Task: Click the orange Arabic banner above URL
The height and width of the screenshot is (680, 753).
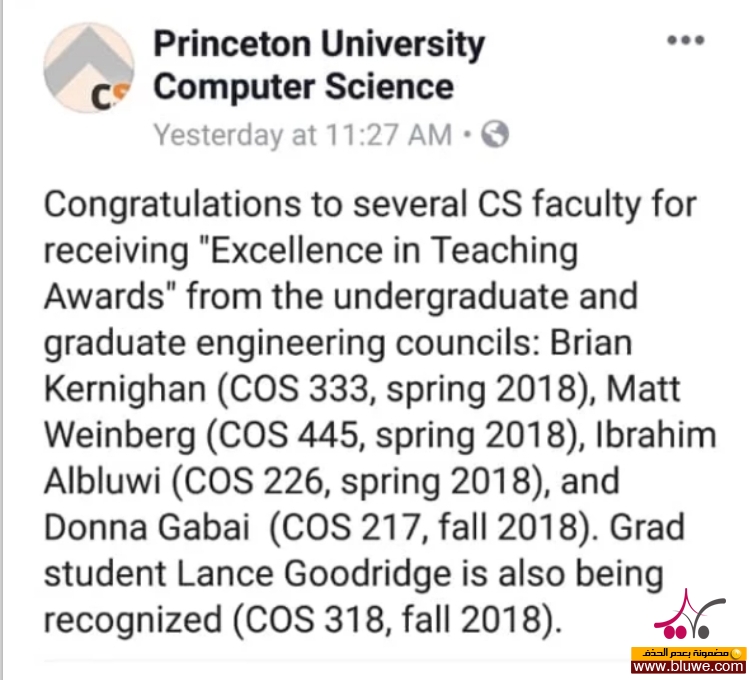Action: [689, 653]
